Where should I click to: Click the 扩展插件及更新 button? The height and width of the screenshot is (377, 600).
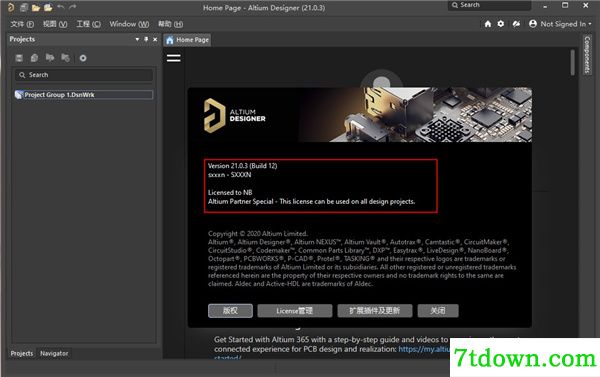point(375,310)
